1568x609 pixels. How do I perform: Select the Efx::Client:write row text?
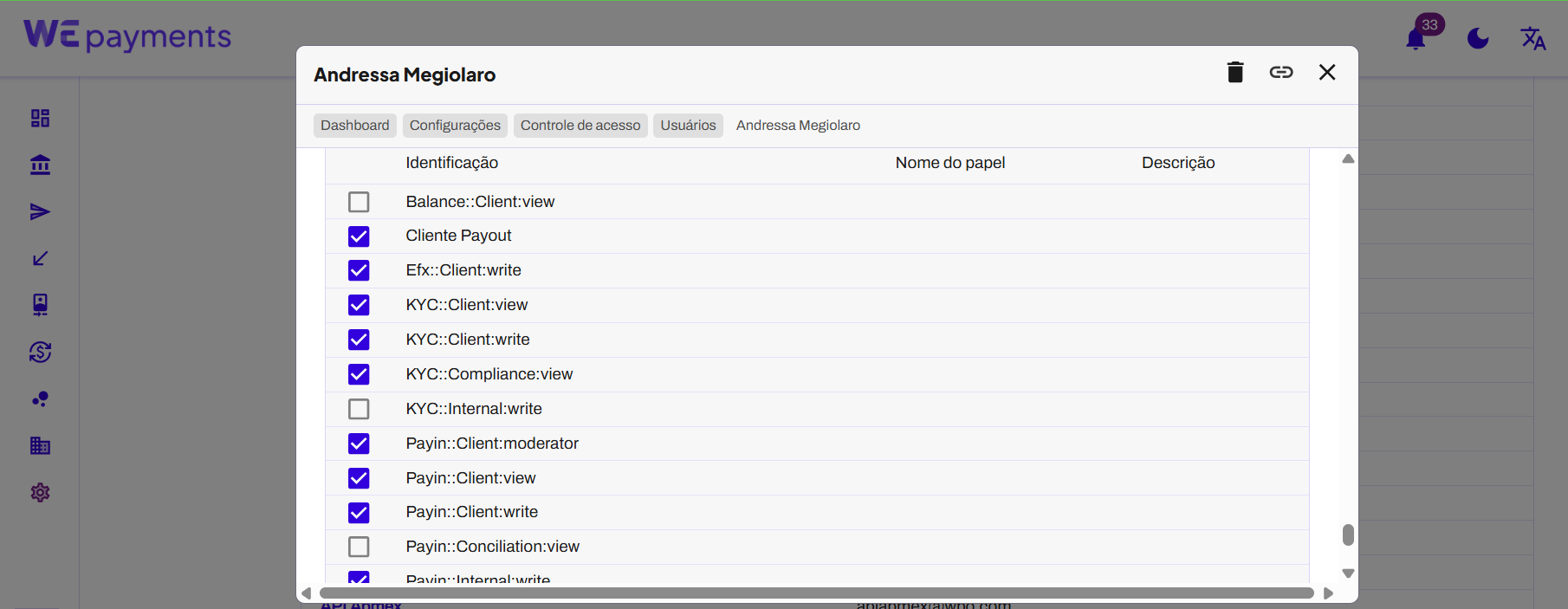click(463, 270)
